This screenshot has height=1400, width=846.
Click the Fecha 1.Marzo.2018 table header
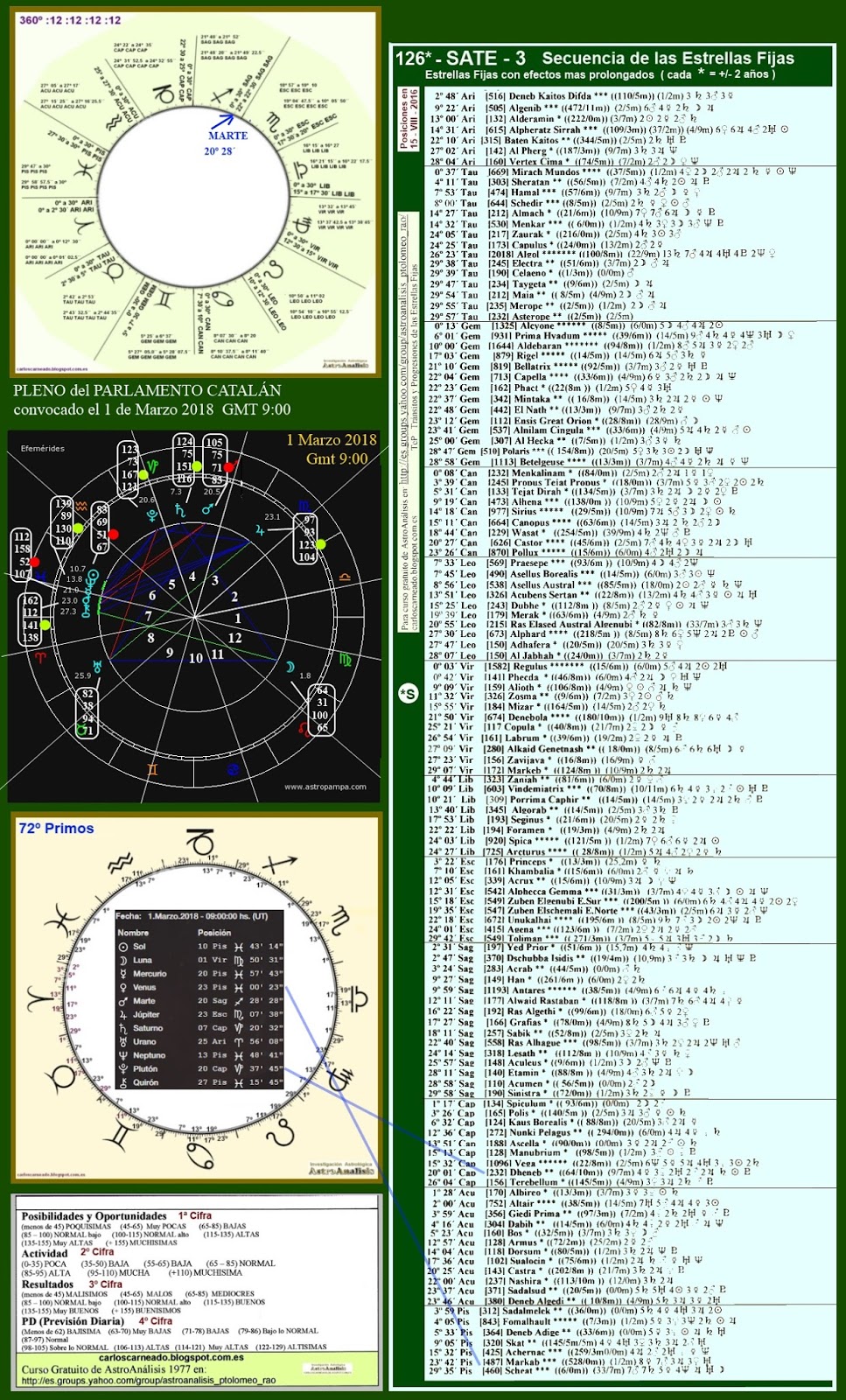(x=192, y=916)
